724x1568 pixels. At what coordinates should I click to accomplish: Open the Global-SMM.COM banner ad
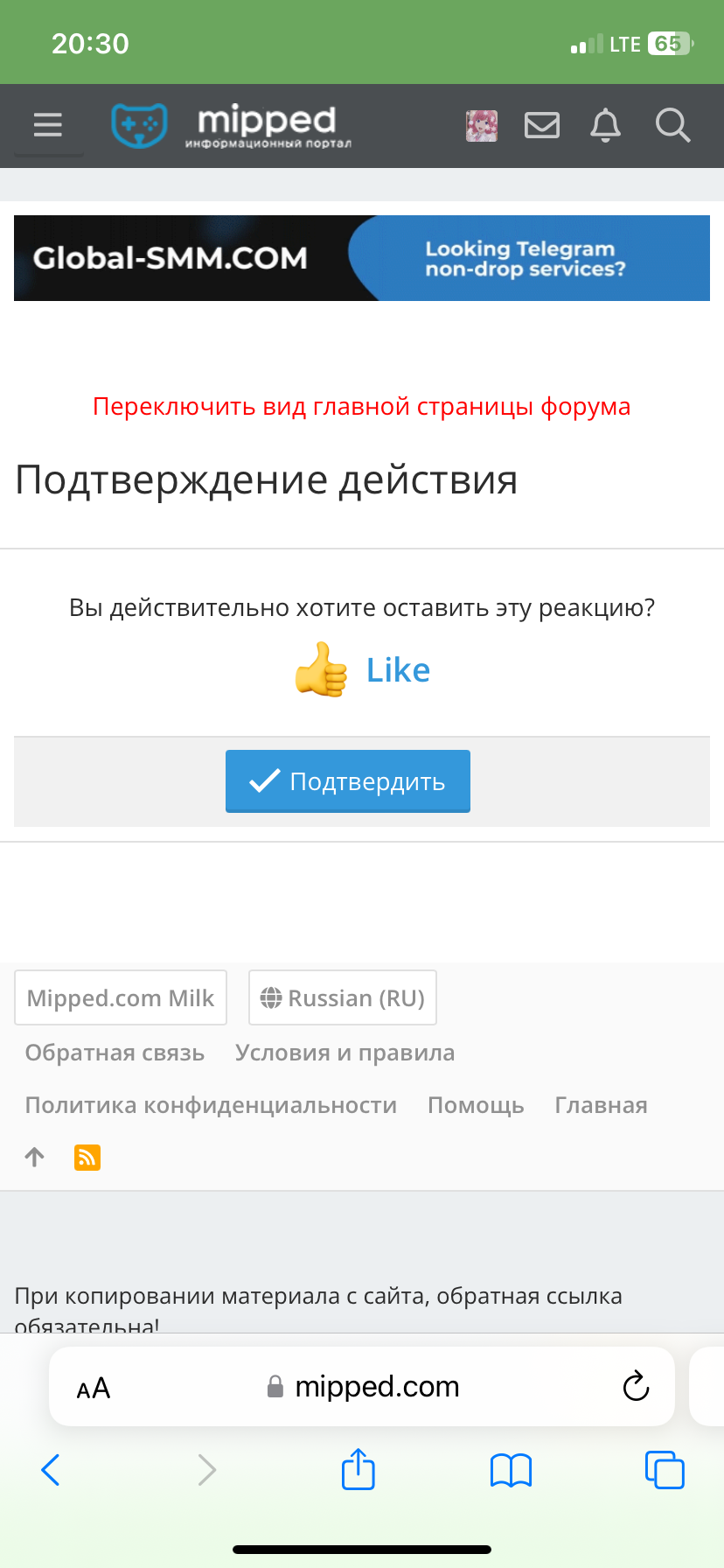point(362,258)
